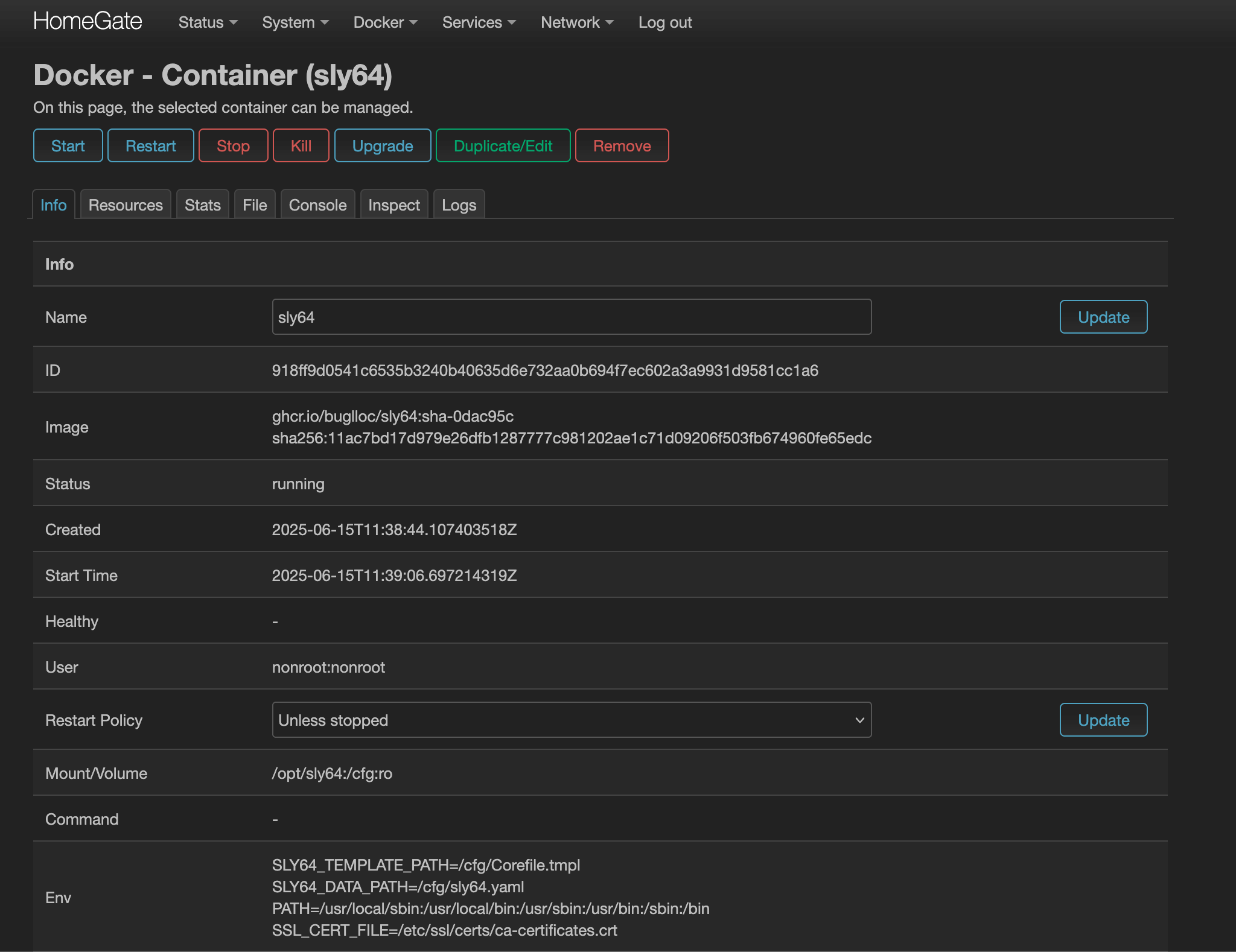1236x952 pixels.
Task: Click Log out
Action: [x=665, y=22]
